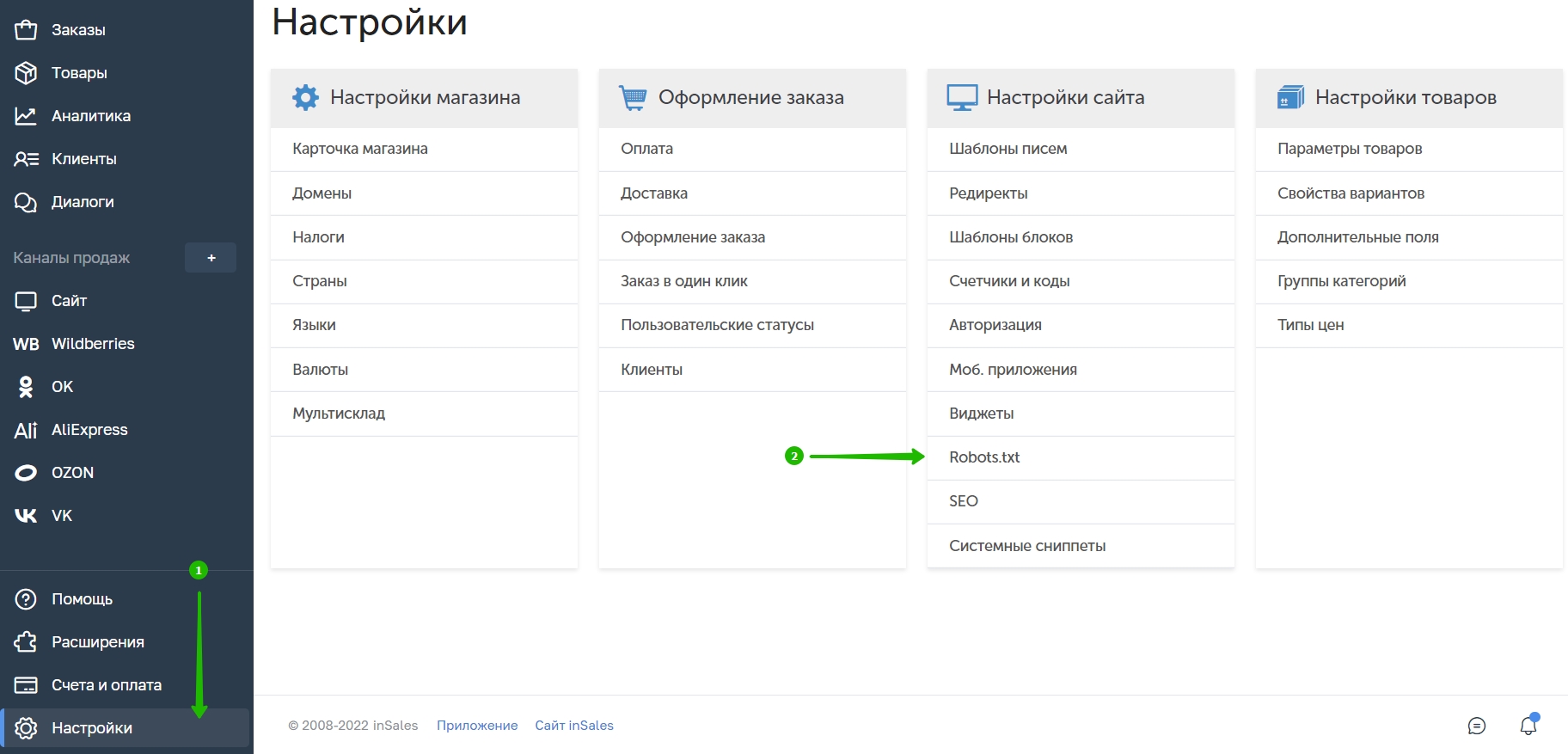Click the Billing card icon
Viewport: 1568px width, 754px height.
26,685
